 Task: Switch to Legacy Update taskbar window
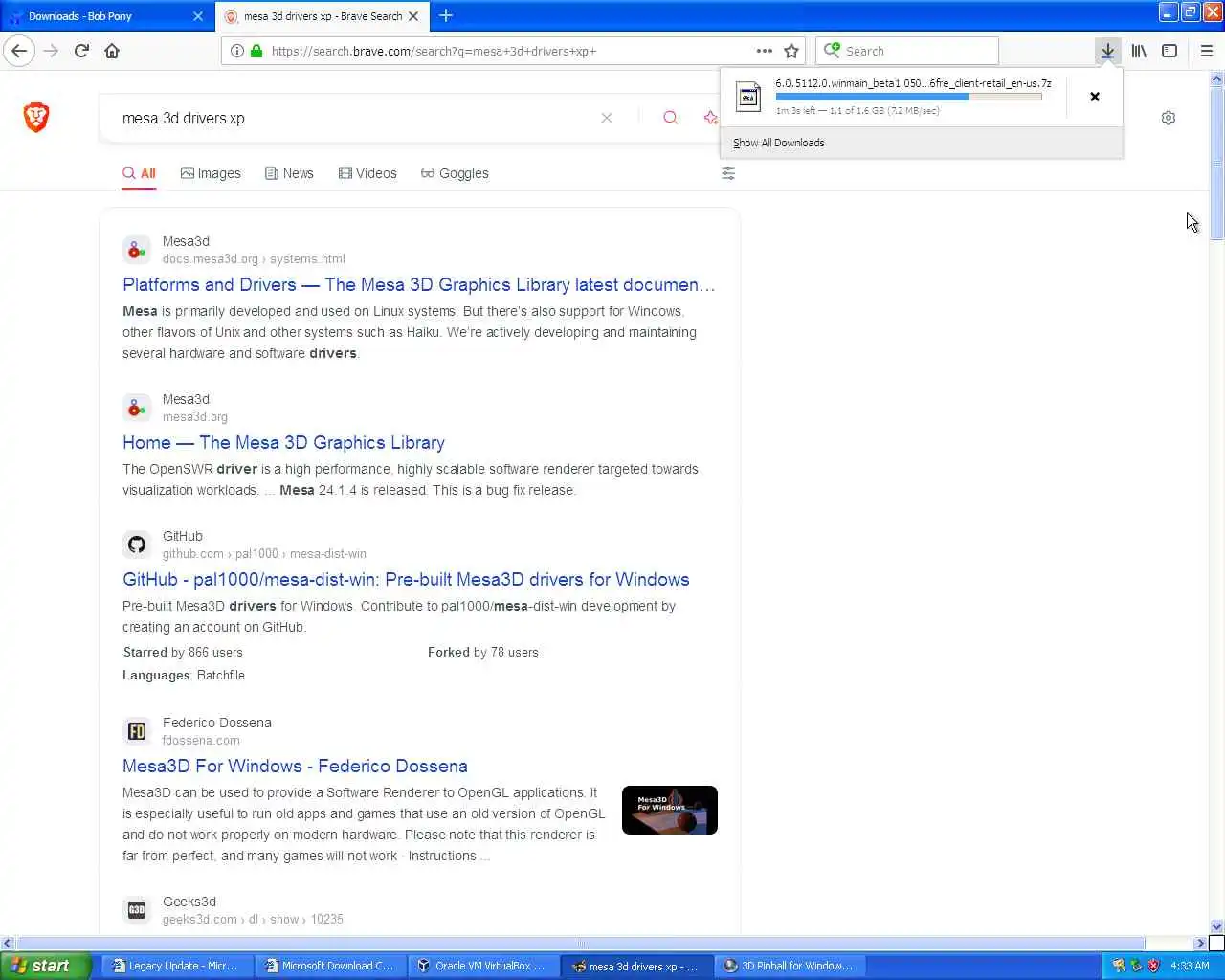click(175, 966)
